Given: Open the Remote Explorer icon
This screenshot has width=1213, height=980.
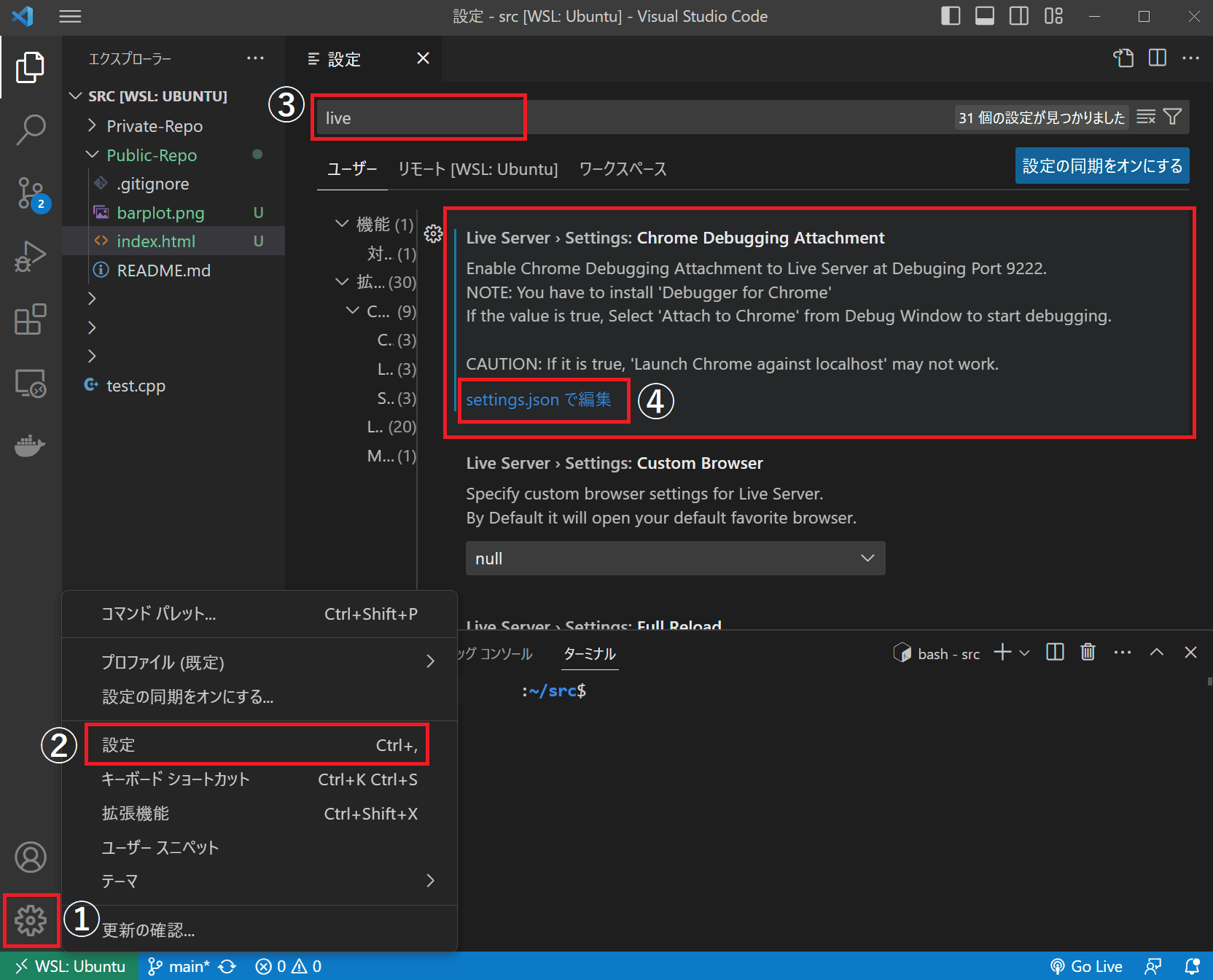Looking at the screenshot, I should click(31, 383).
